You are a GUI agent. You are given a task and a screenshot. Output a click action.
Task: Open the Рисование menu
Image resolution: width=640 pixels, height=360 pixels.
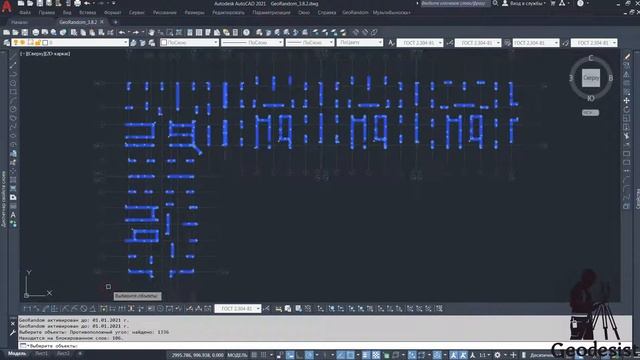tap(164, 13)
